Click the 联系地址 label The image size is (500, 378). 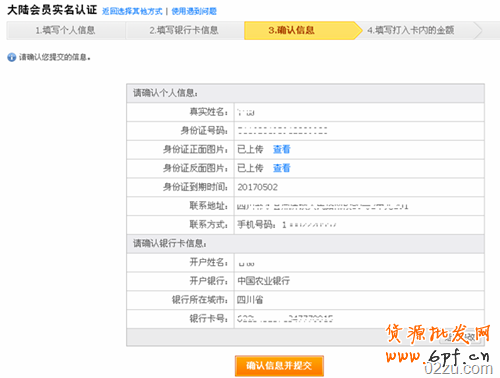209,206
